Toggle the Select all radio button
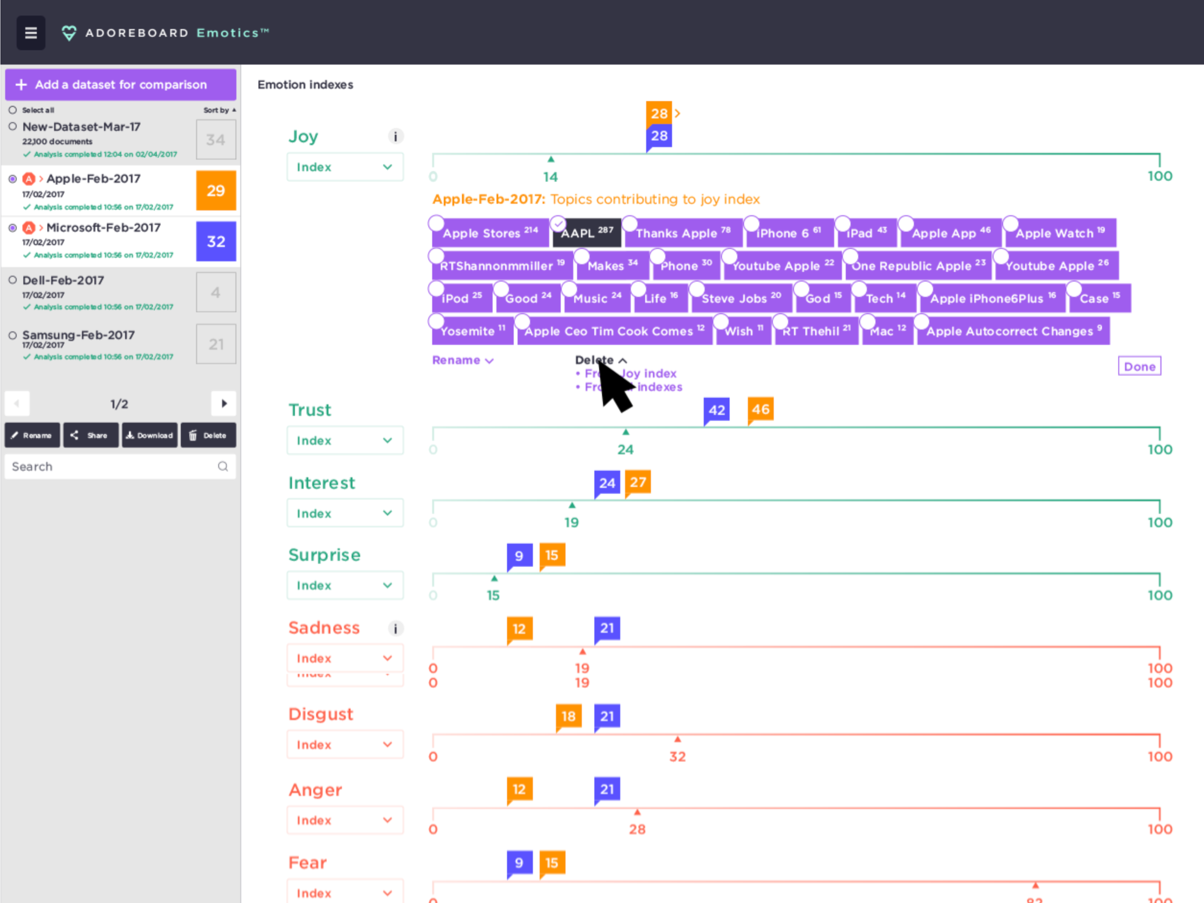 [x=13, y=110]
